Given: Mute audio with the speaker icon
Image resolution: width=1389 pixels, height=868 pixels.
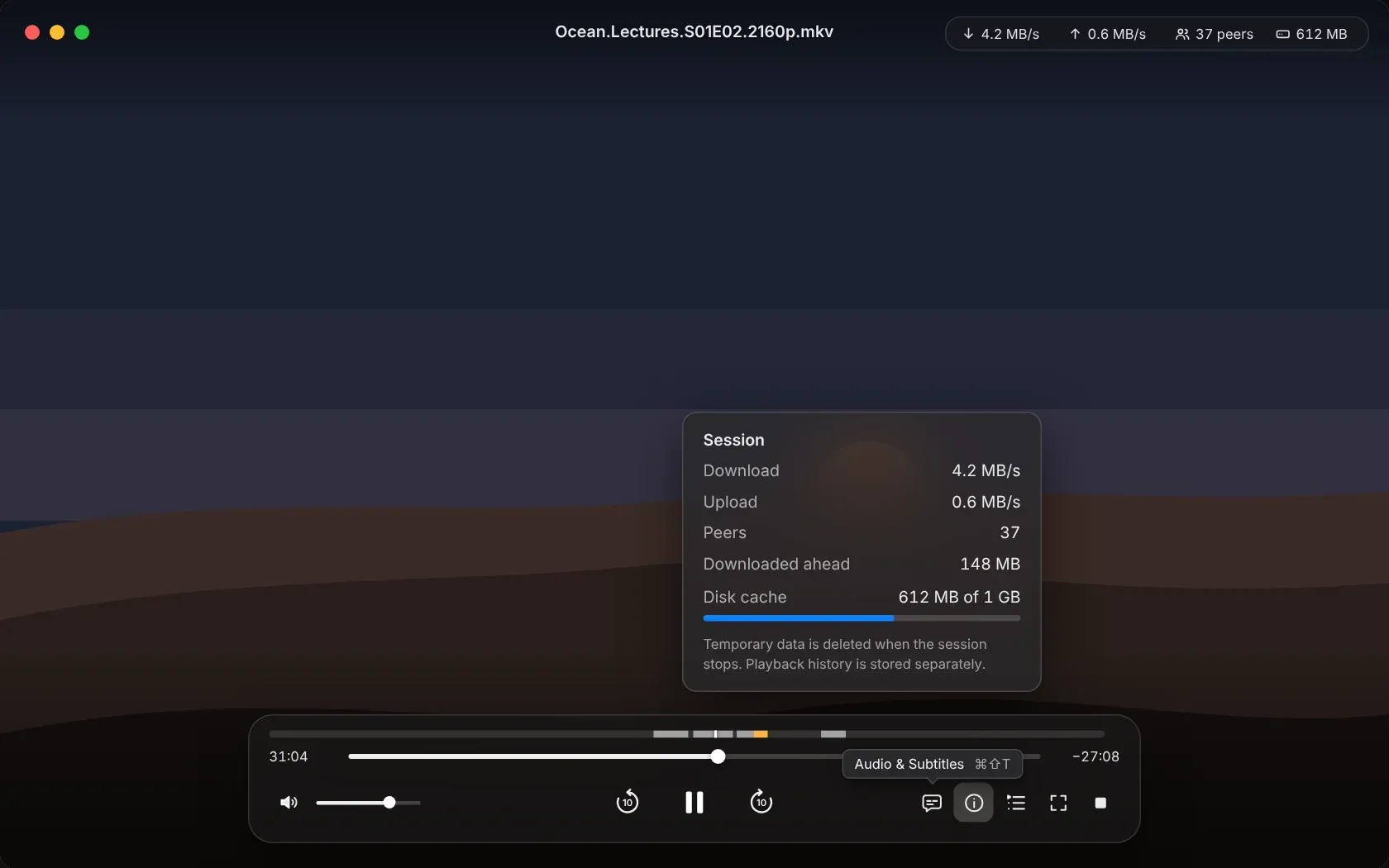Looking at the screenshot, I should pos(289,803).
